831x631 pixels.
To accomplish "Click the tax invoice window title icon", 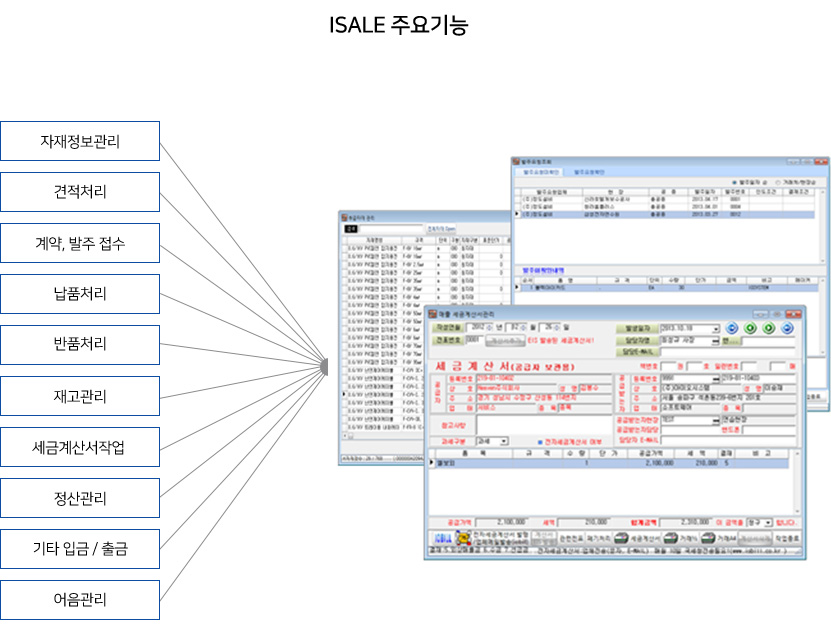I will coord(432,314).
